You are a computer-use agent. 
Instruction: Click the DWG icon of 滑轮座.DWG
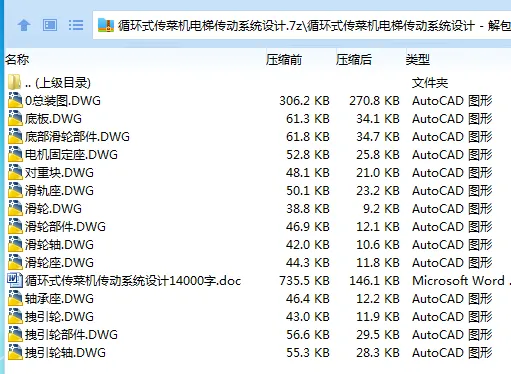15,263
